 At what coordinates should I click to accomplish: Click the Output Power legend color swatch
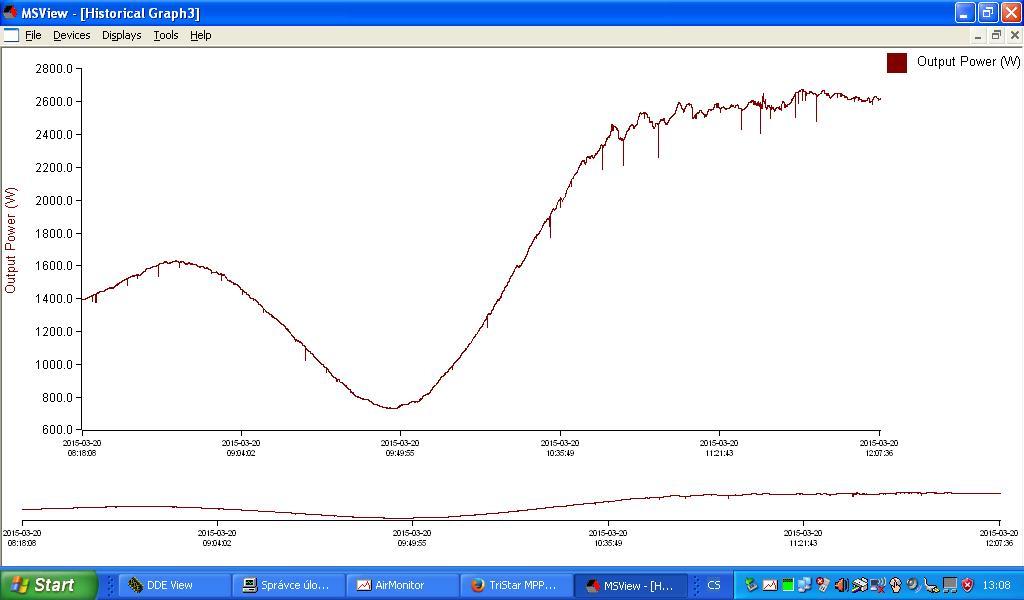[896, 62]
